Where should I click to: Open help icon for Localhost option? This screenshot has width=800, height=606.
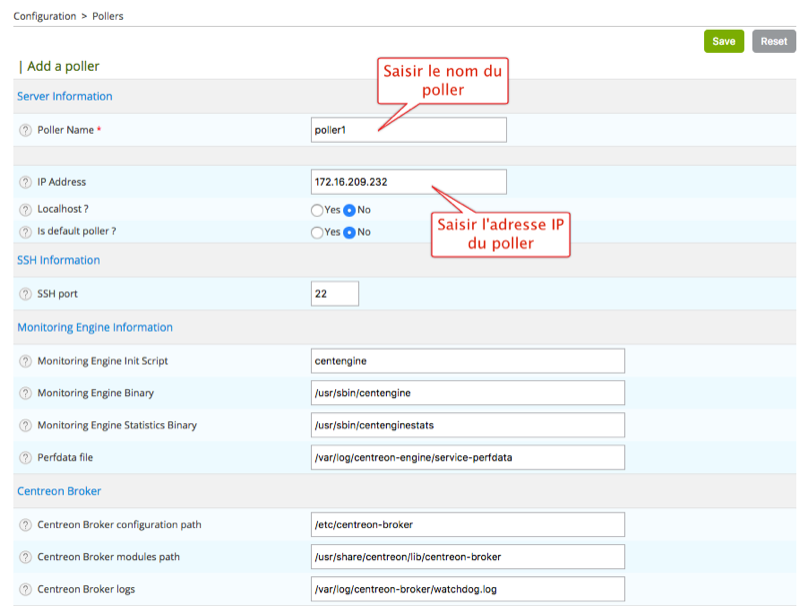(26, 210)
